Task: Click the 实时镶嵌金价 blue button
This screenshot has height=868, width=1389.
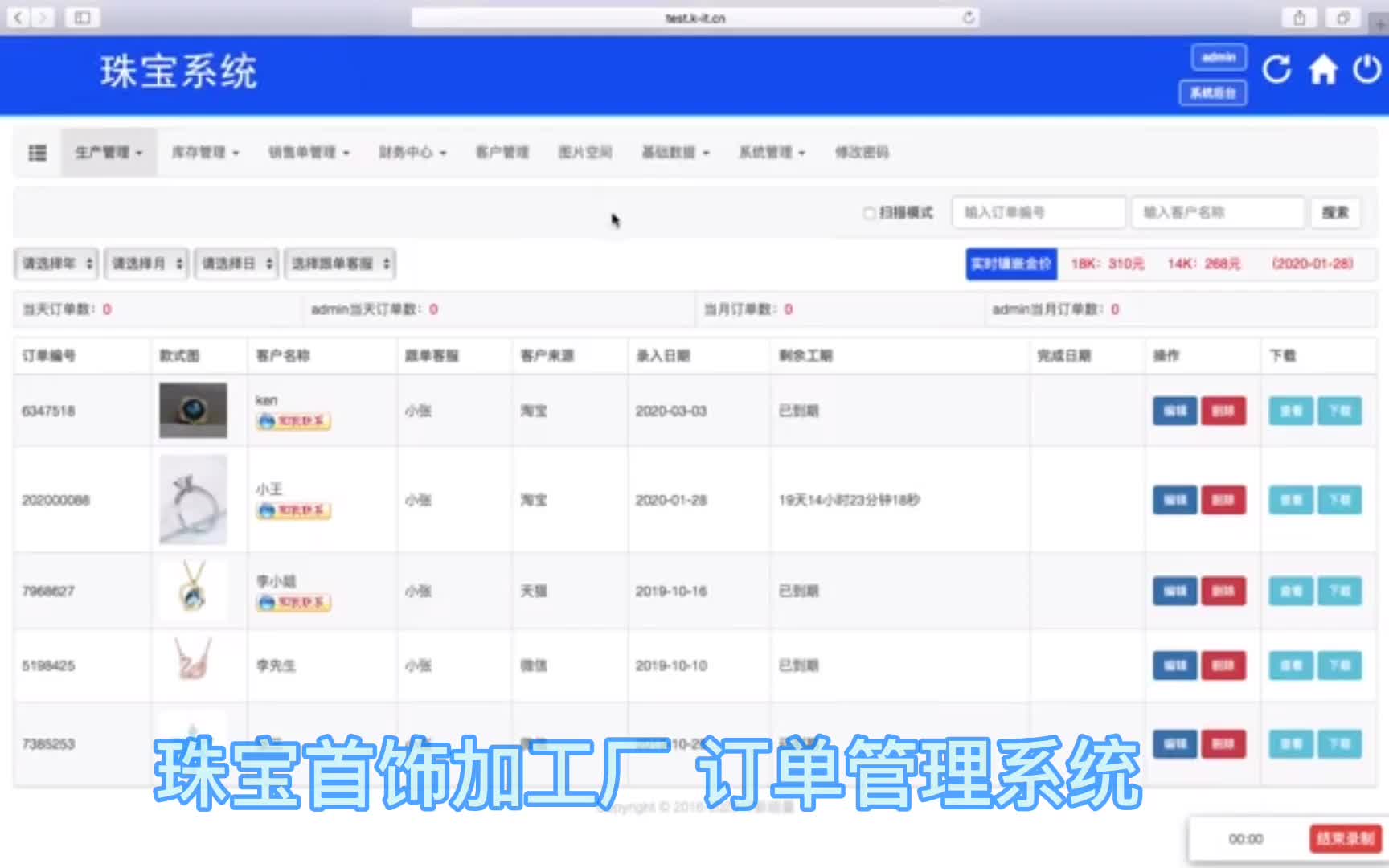Action: click(1011, 264)
